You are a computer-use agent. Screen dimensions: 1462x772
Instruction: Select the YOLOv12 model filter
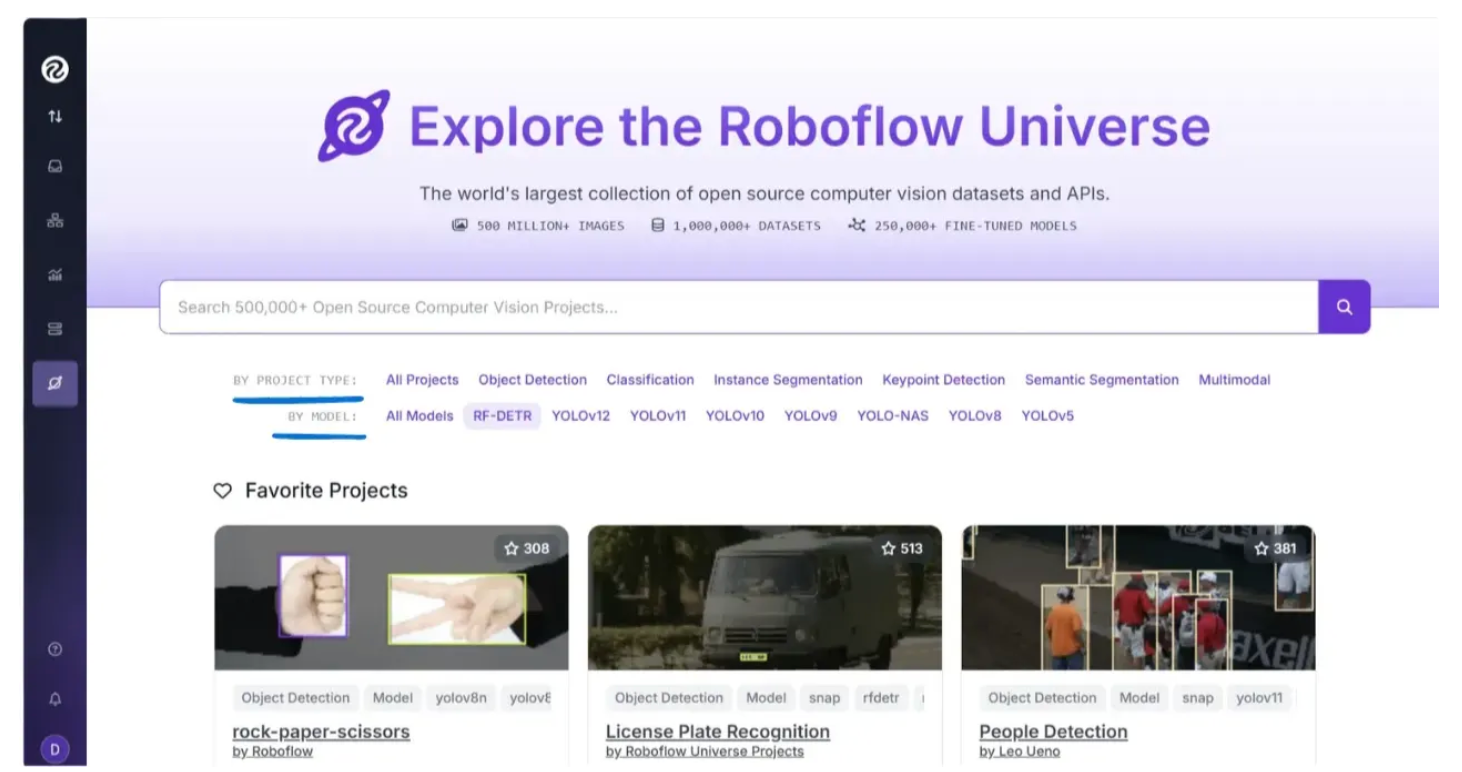tap(581, 416)
